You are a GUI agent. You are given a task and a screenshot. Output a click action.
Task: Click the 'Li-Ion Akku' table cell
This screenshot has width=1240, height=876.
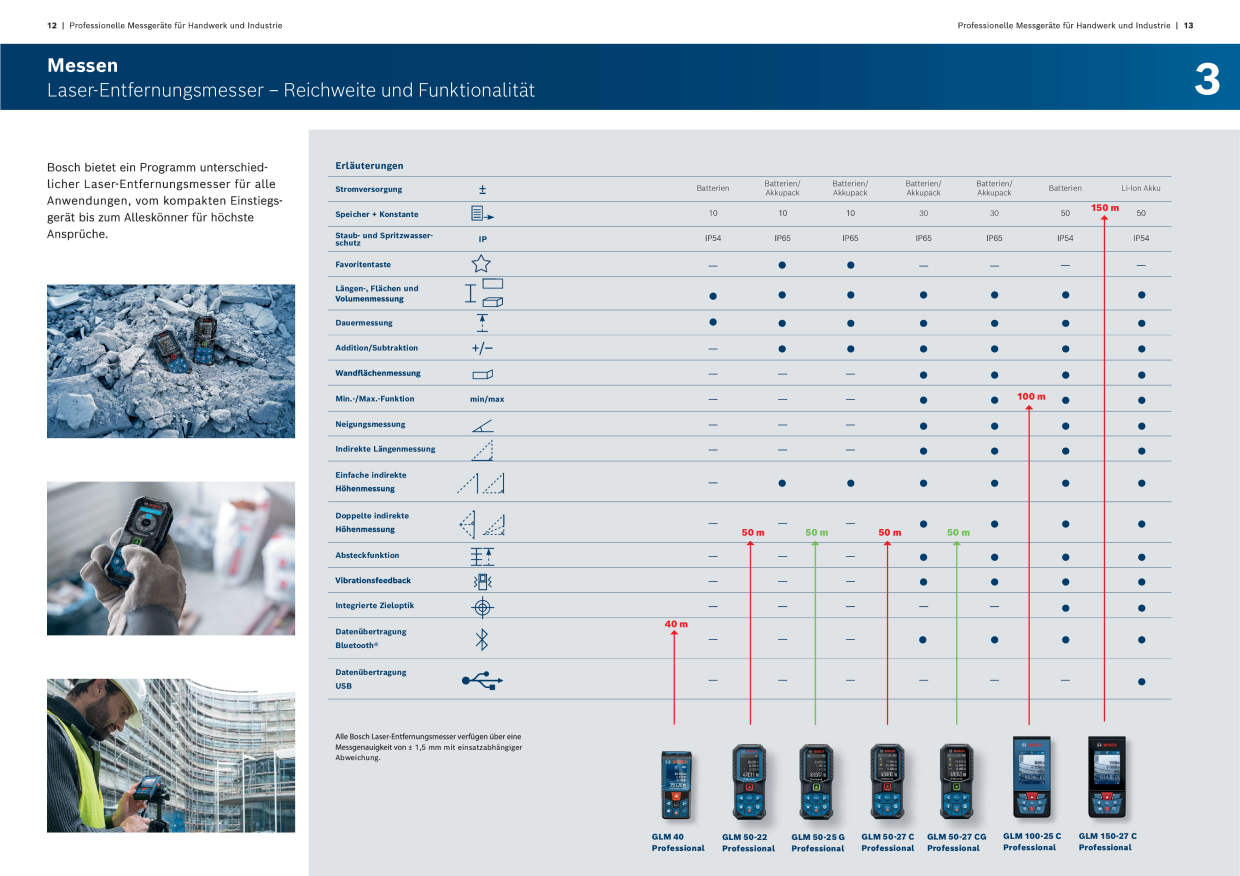(x=1141, y=188)
